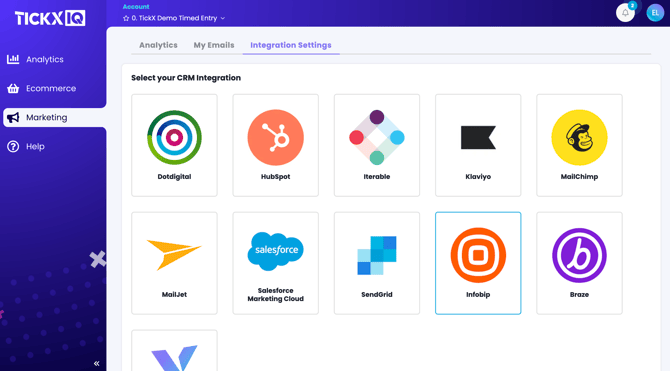This screenshot has height=371, width=670.
Task: Click the Account label in header
Action: click(136, 7)
